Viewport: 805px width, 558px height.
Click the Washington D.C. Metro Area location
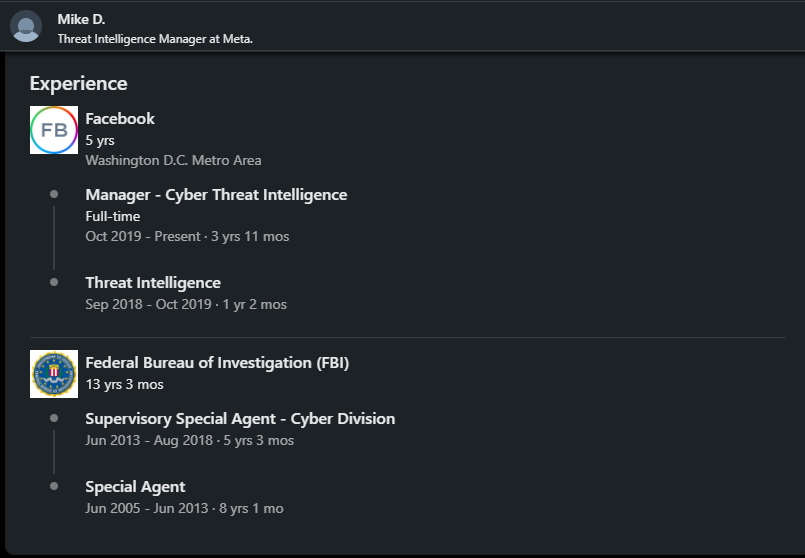click(x=173, y=160)
